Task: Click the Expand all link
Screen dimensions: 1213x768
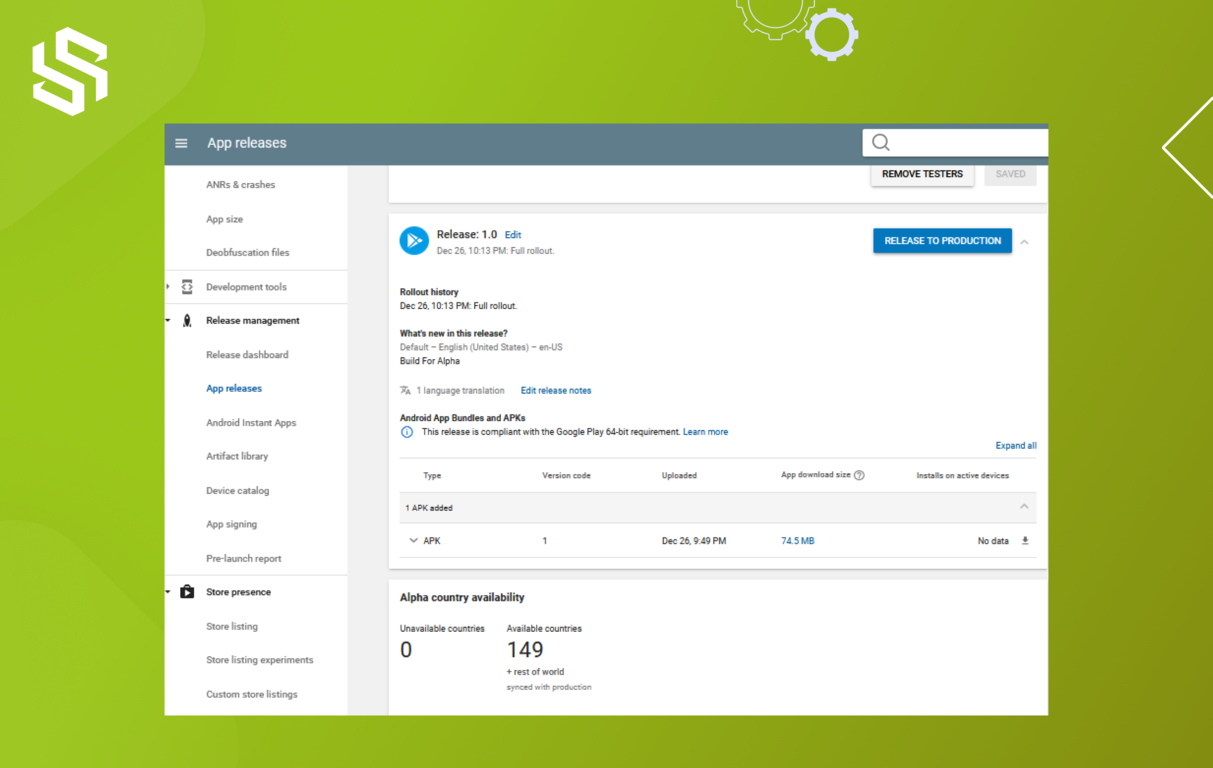Action: click(x=1016, y=446)
